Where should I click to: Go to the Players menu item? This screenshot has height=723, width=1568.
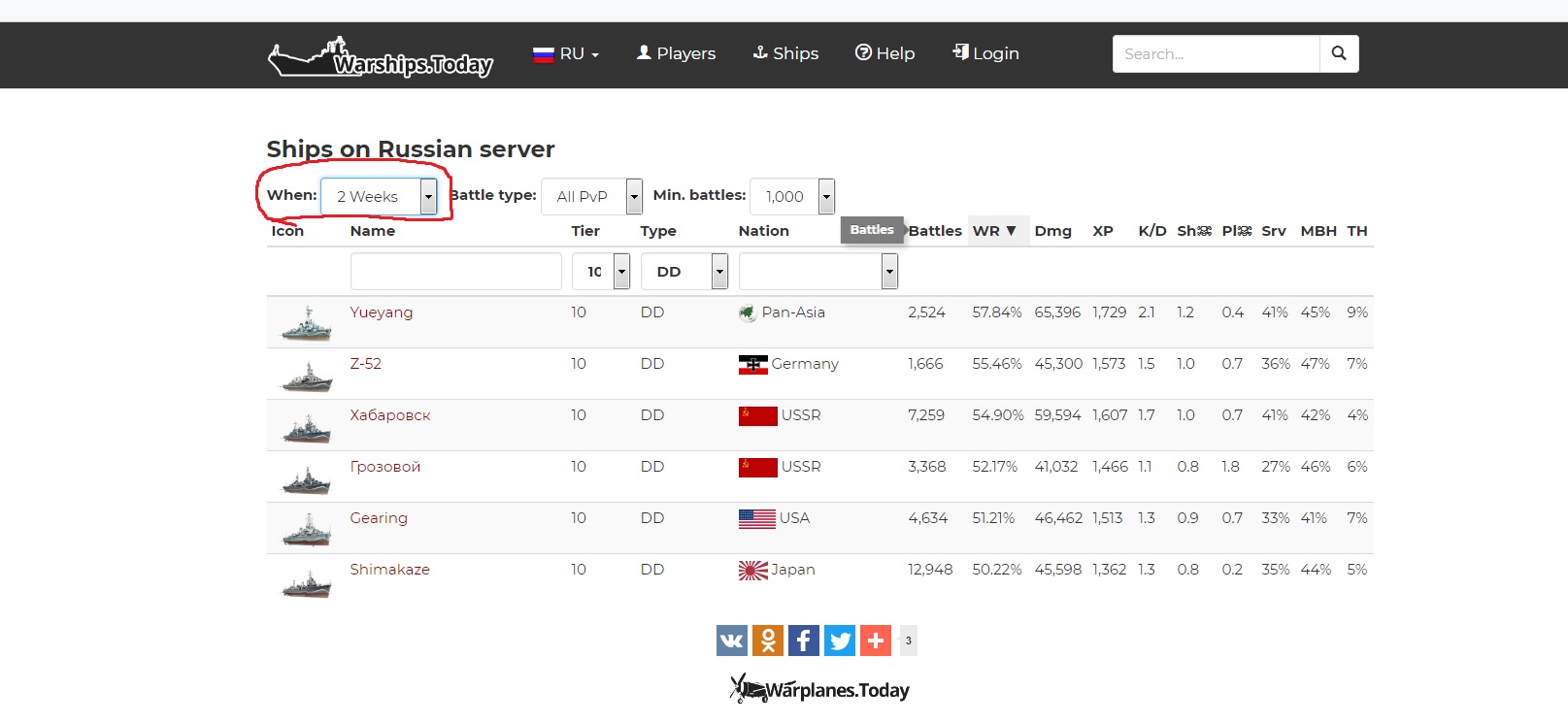[676, 54]
